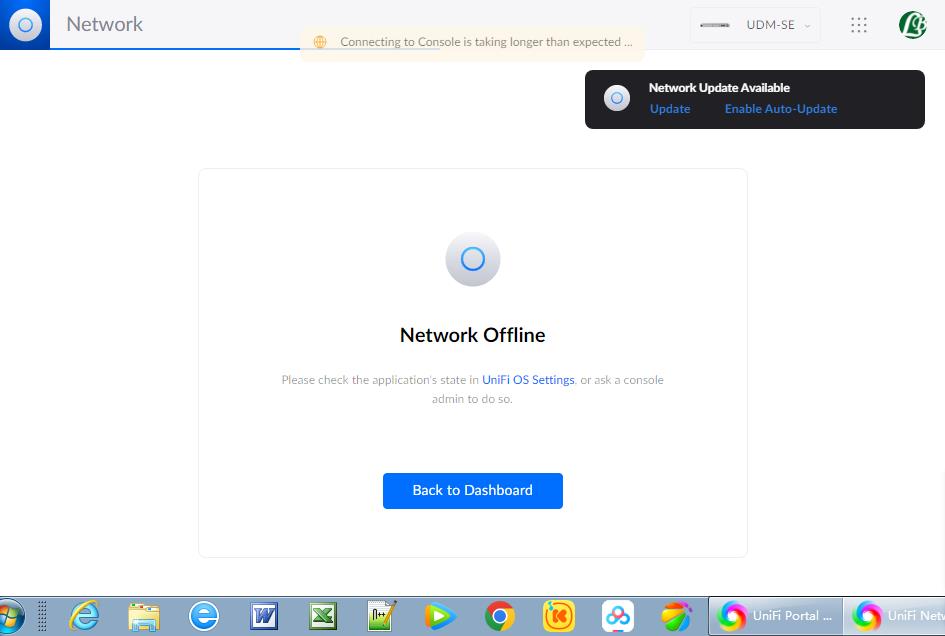Open the notepad editor with pencil icon
Viewport: 945px width, 636px height.
(x=382, y=617)
